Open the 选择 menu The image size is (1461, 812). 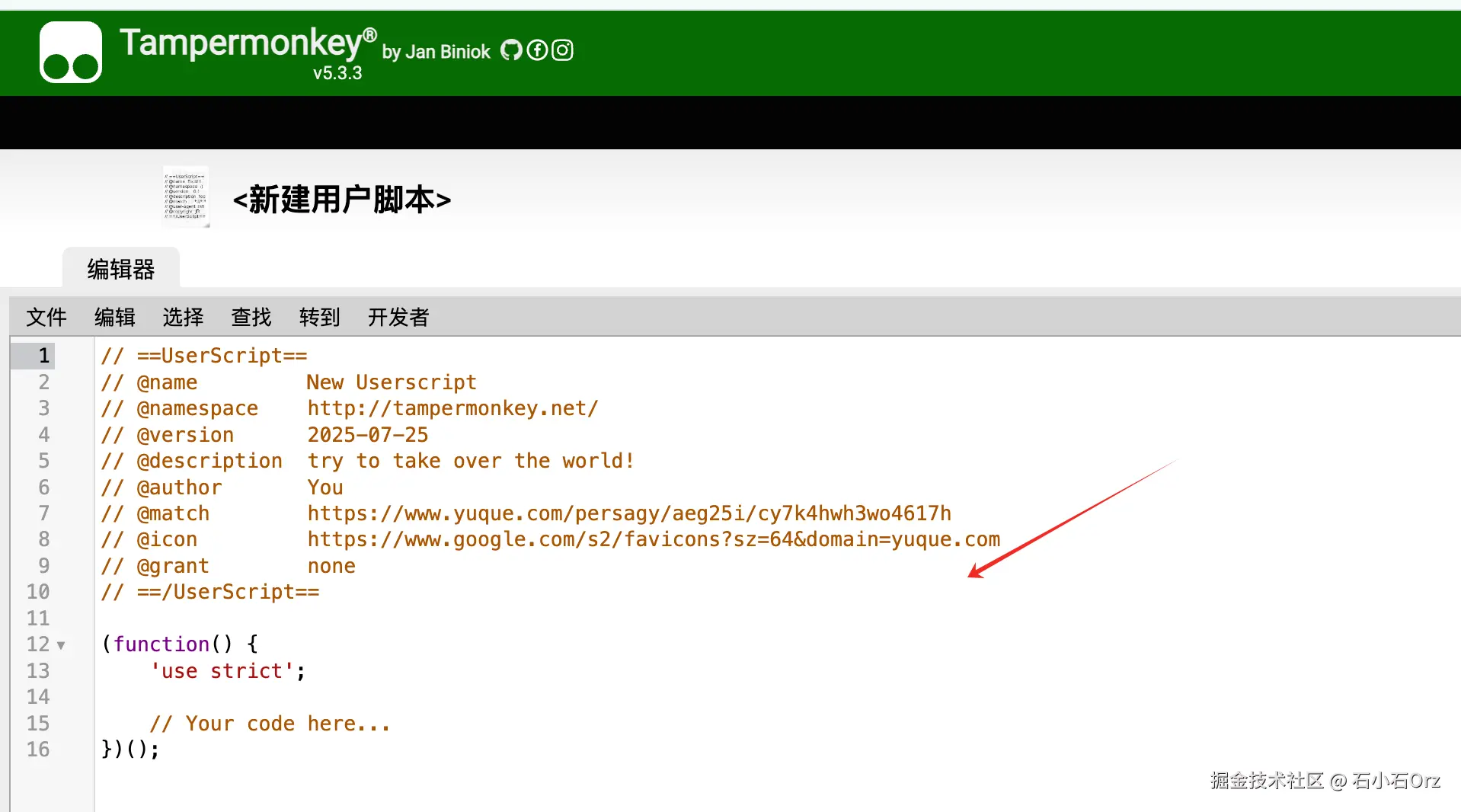(183, 317)
